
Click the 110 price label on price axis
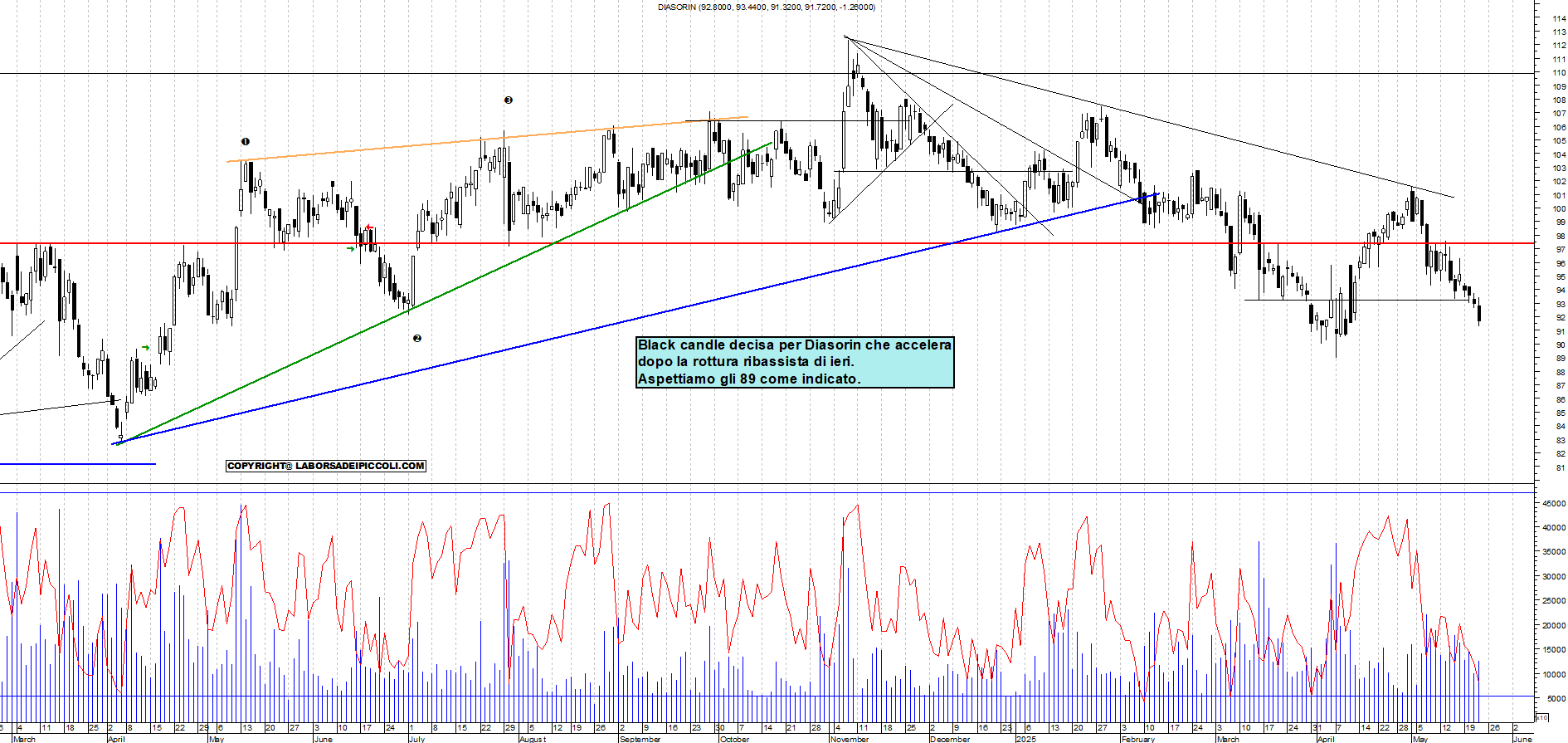[1559, 73]
